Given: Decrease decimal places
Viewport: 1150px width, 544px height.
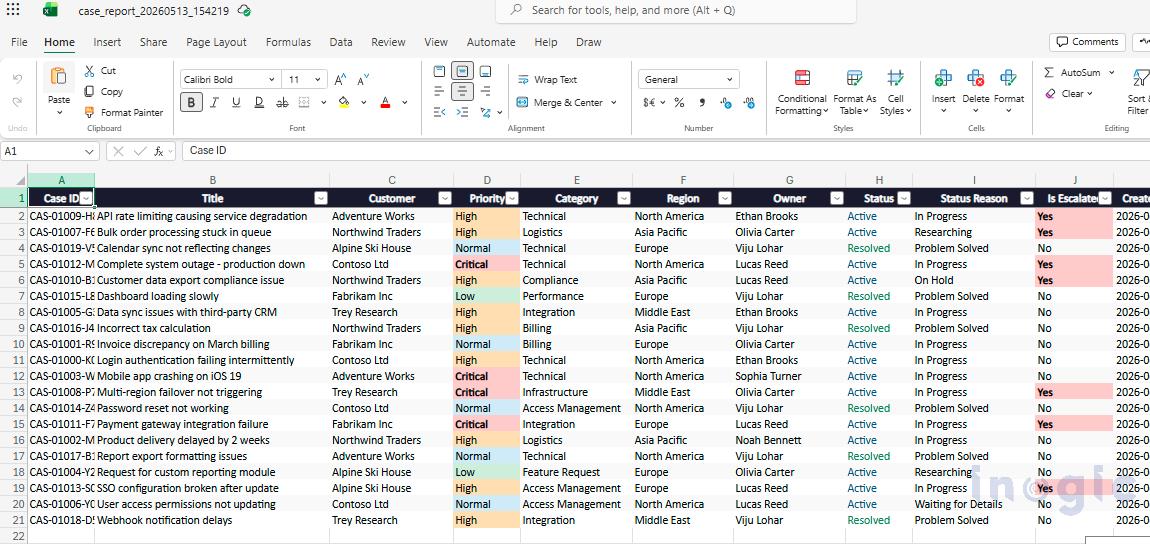Looking at the screenshot, I should (749, 103).
